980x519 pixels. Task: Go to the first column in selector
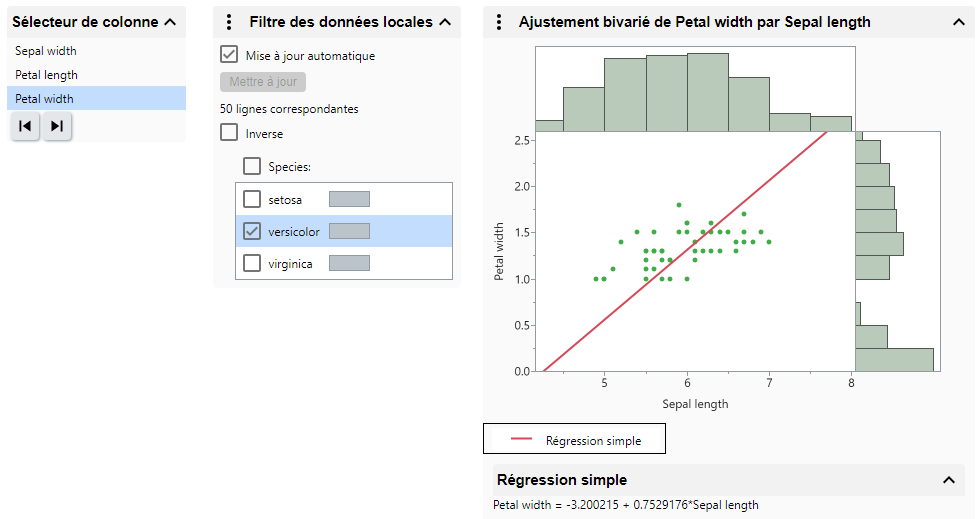pyautogui.click(x=25, y=126)
